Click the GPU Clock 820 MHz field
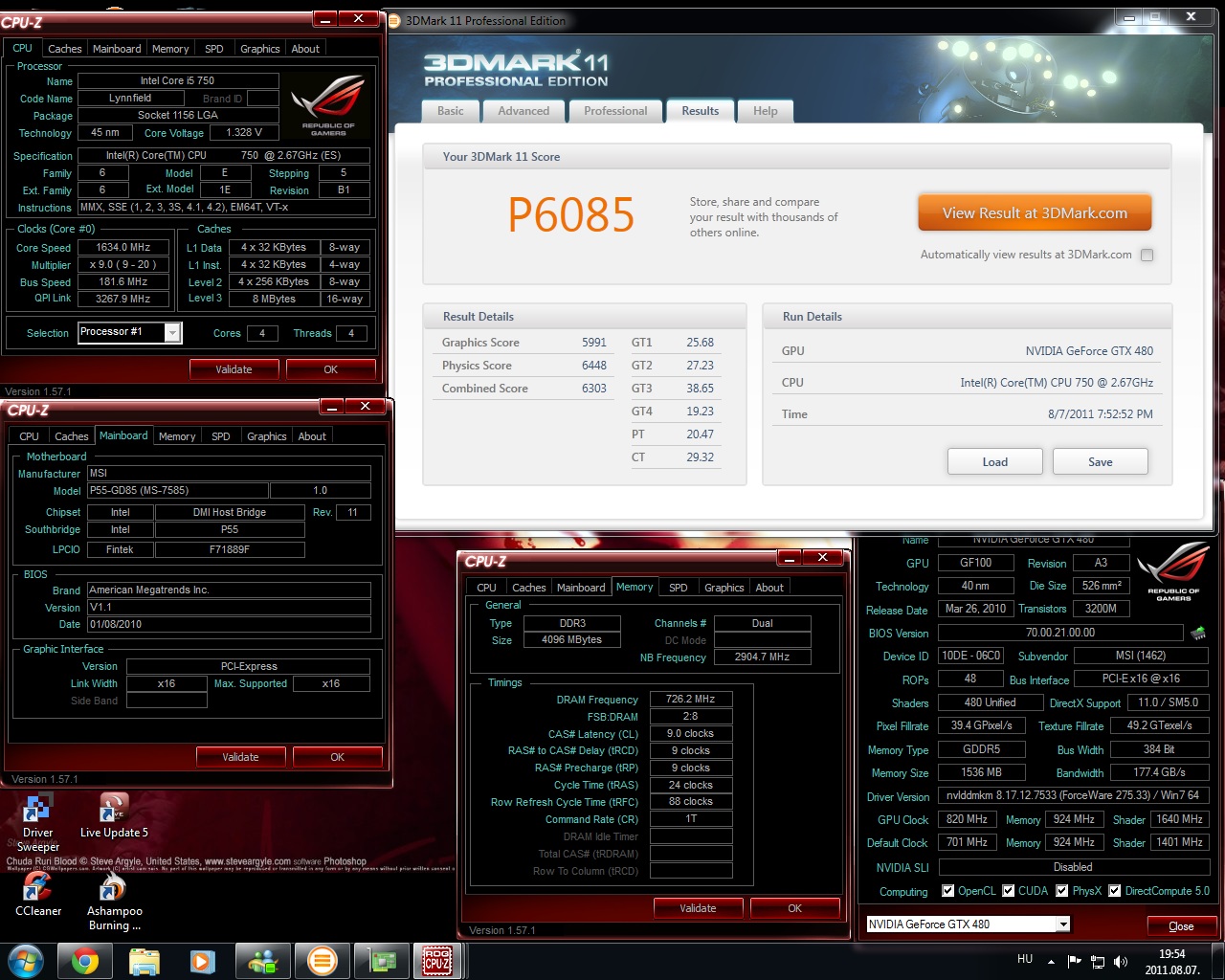This screenshot has width=1225, height=980. [967, 820]
